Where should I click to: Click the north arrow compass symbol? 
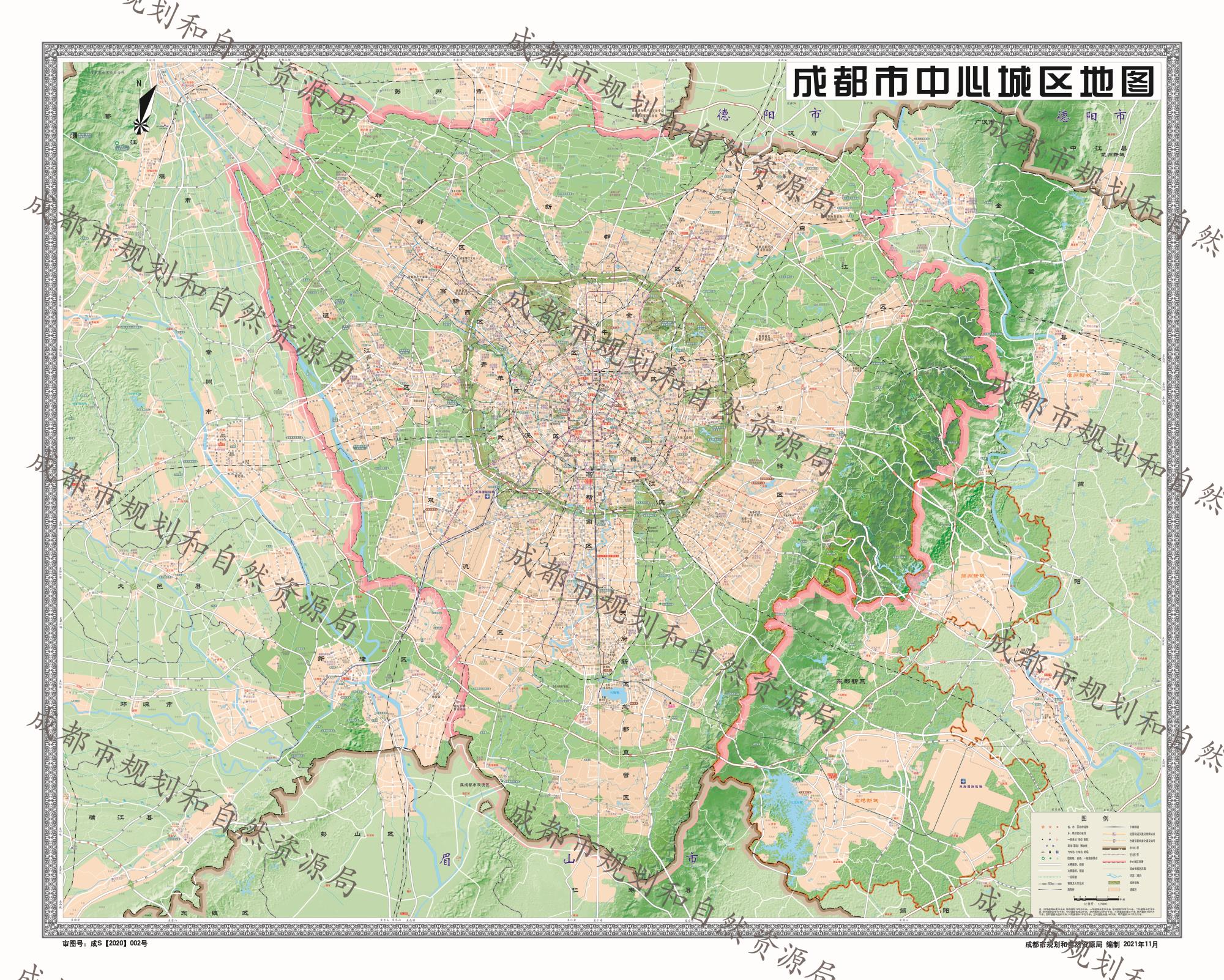pos(145,108)
